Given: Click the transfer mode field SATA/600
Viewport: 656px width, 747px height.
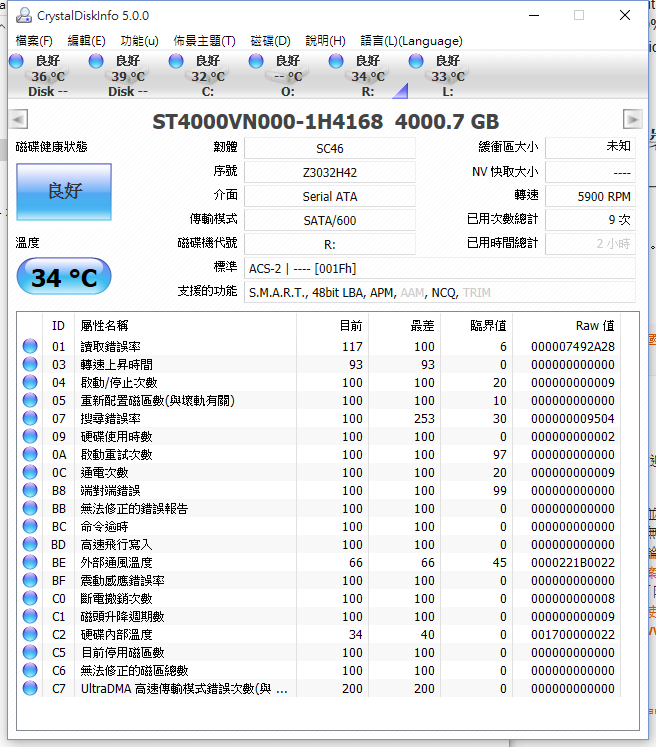Looking at the screenshot, I should coord(330,221).
